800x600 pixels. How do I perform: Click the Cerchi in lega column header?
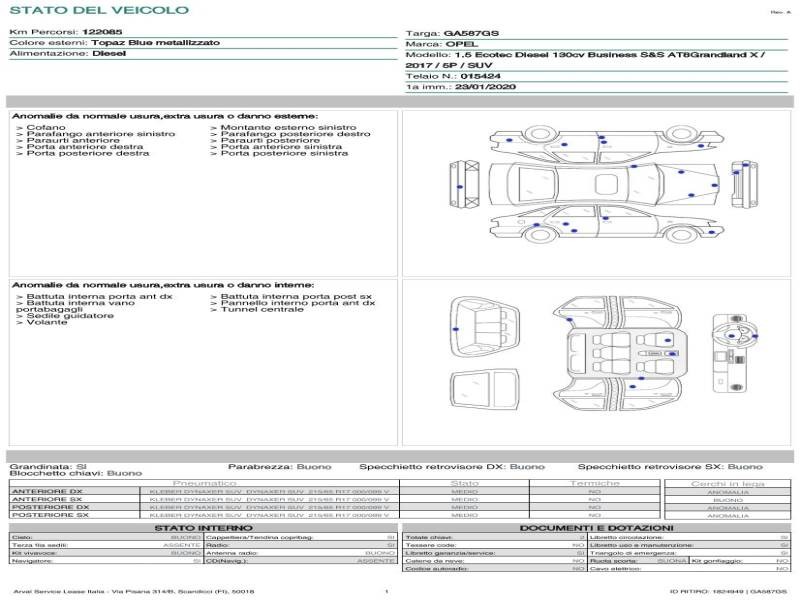click(x=728, y=484)
